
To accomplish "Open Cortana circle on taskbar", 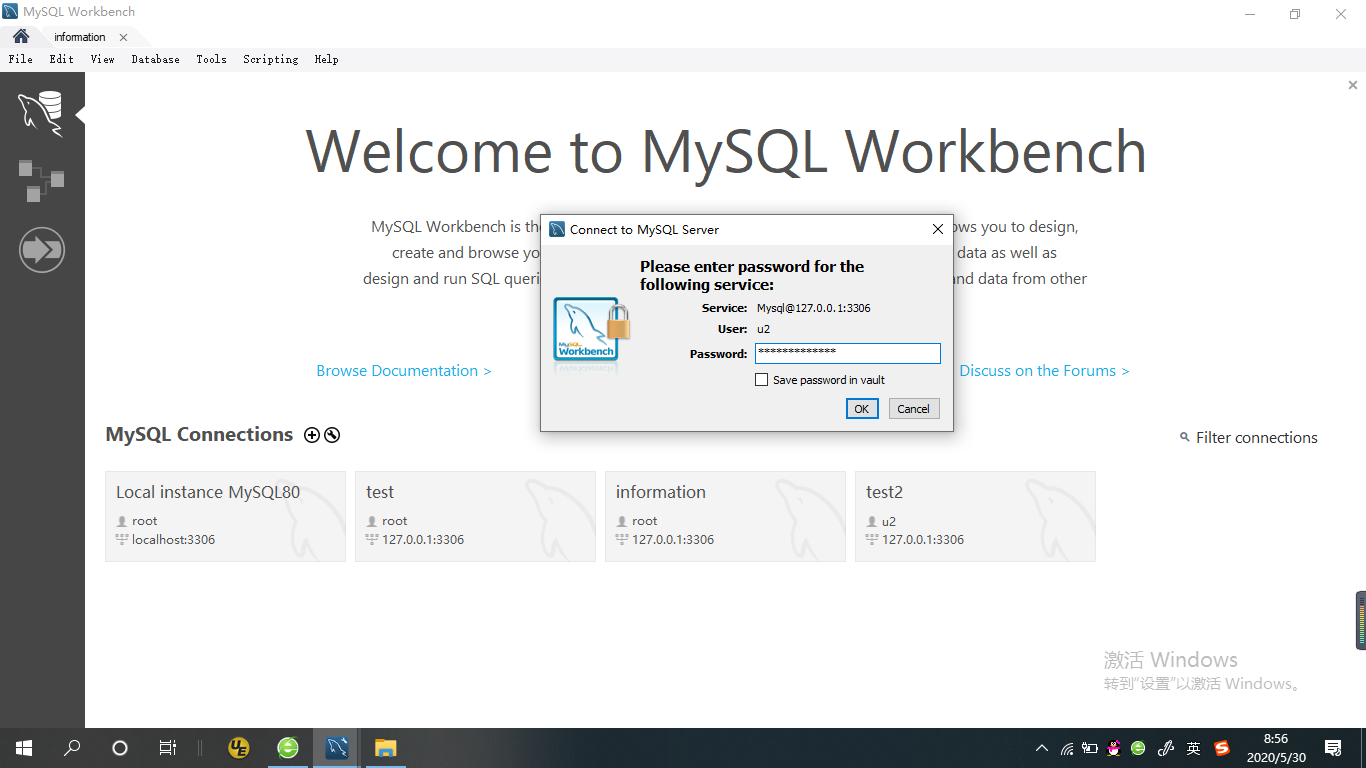I will [x=120, y=748].
